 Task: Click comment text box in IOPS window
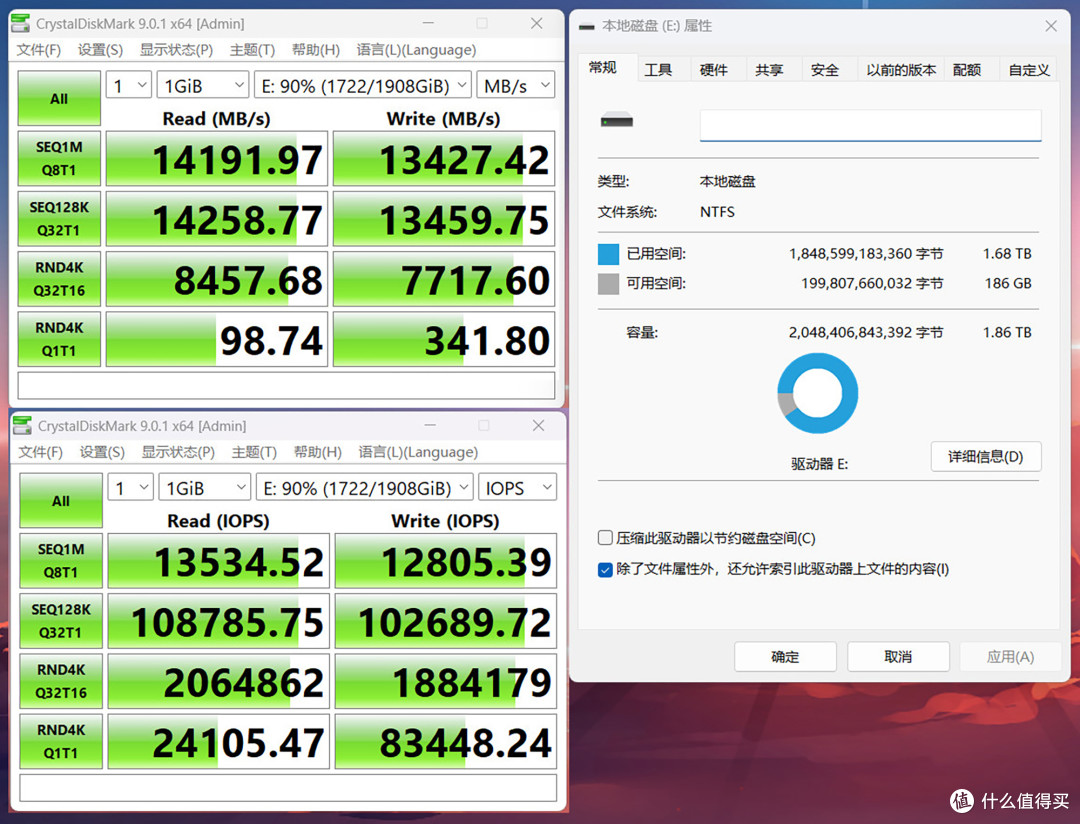288,787
